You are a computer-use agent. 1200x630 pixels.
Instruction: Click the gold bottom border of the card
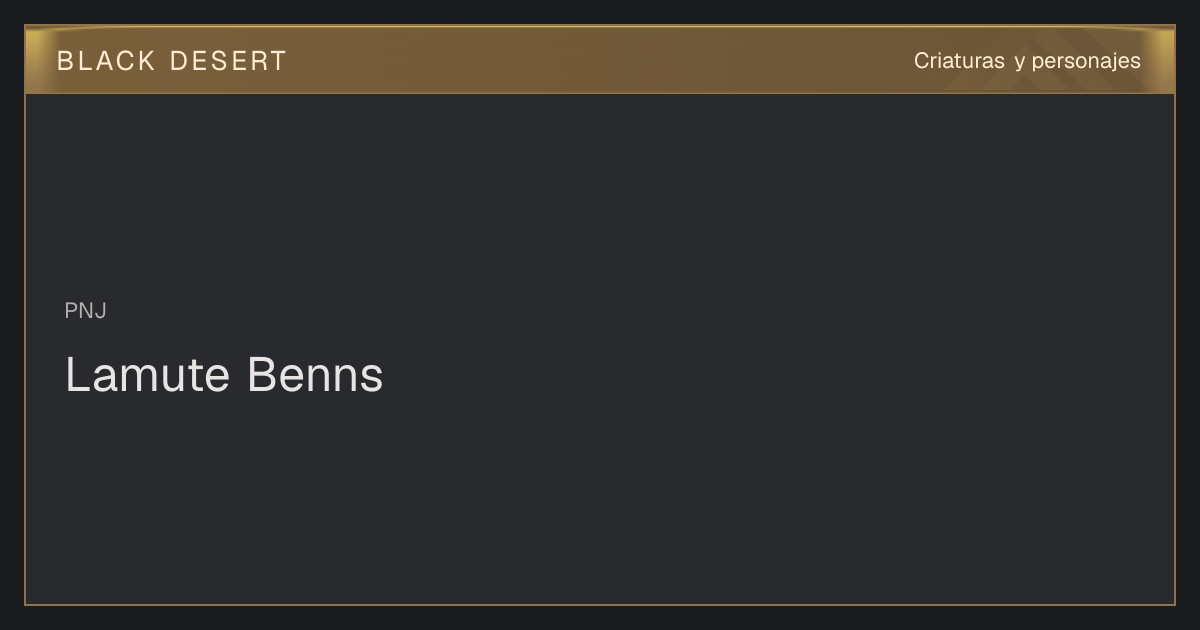point(600,604)
